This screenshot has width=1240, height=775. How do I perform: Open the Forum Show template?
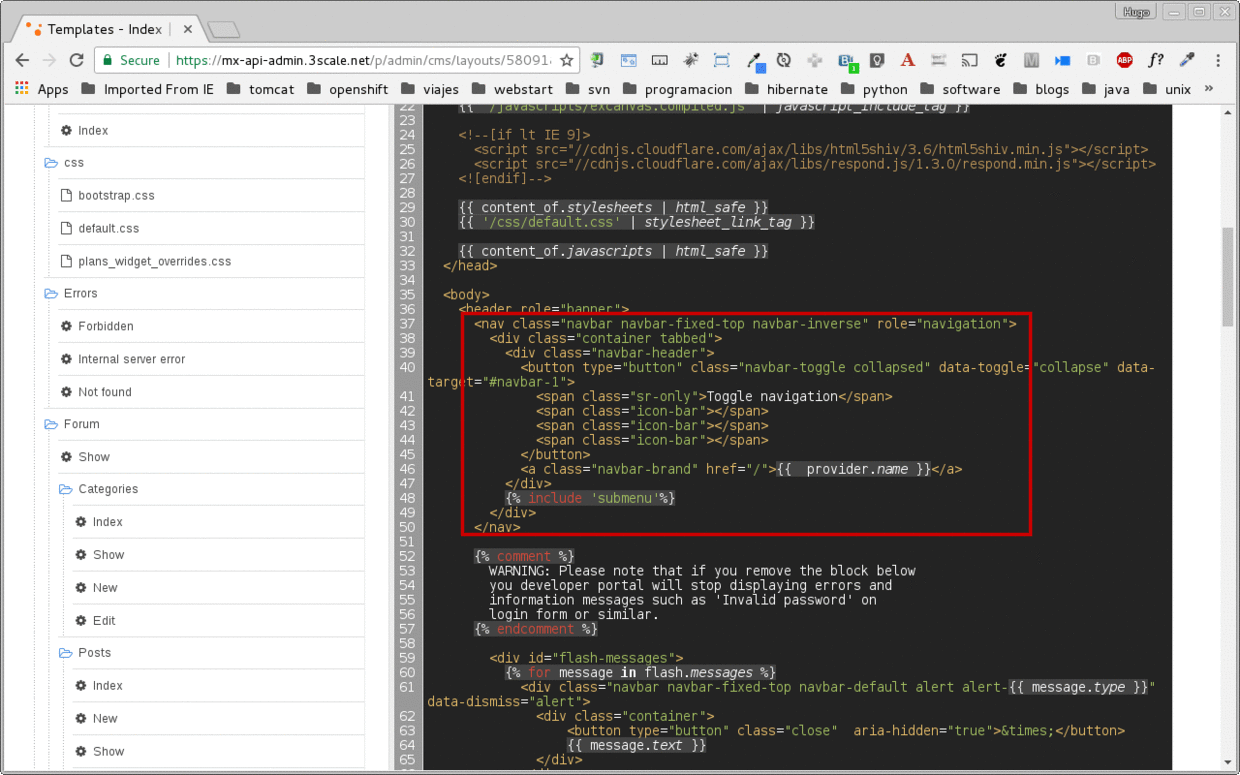pos(94,457)
